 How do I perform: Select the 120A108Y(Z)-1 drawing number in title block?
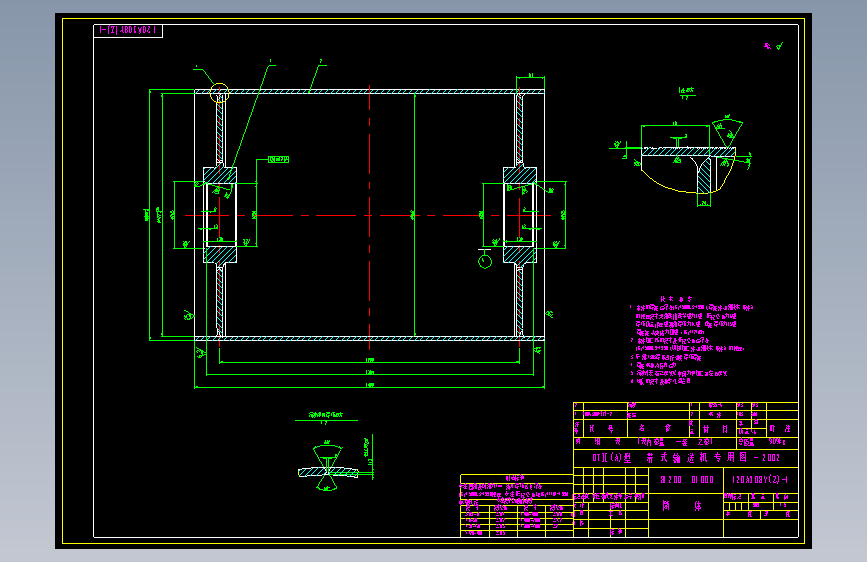tap(760, 480)
